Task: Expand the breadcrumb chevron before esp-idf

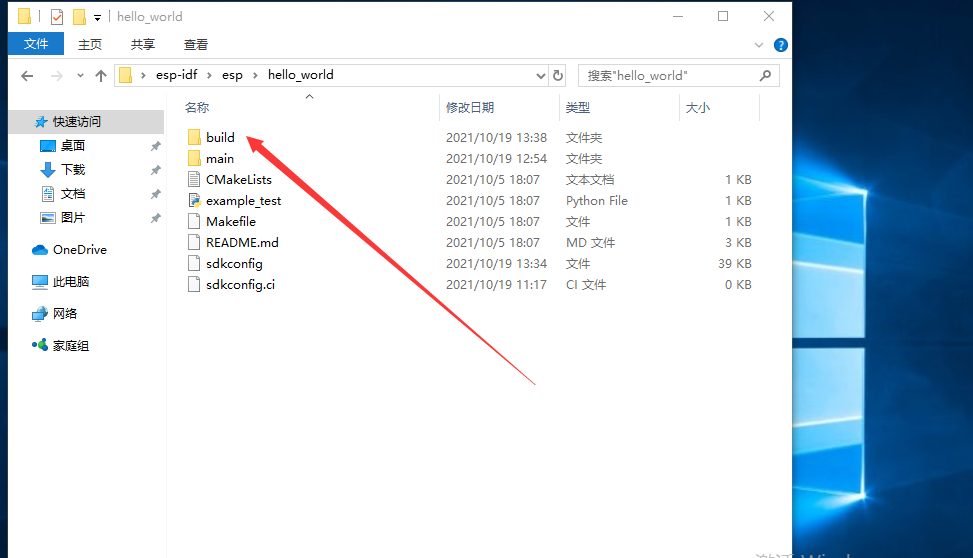Action: click(143, 75)
